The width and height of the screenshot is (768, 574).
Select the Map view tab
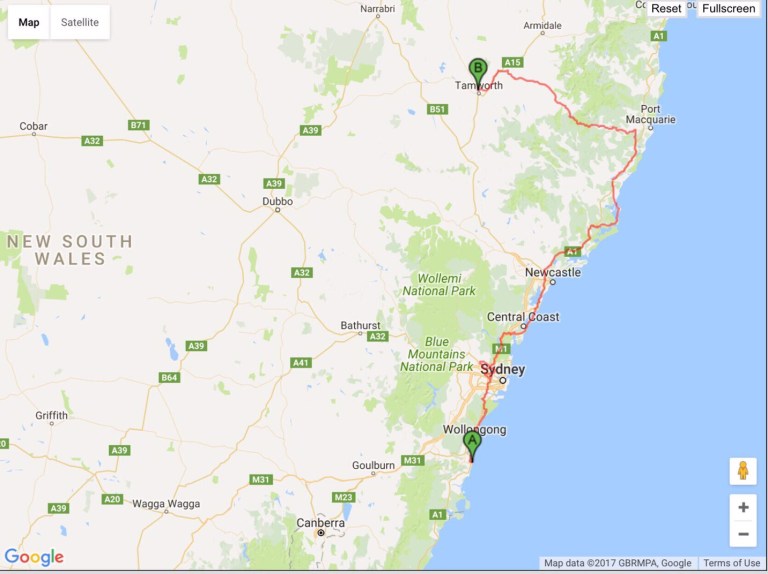point(29,22)
